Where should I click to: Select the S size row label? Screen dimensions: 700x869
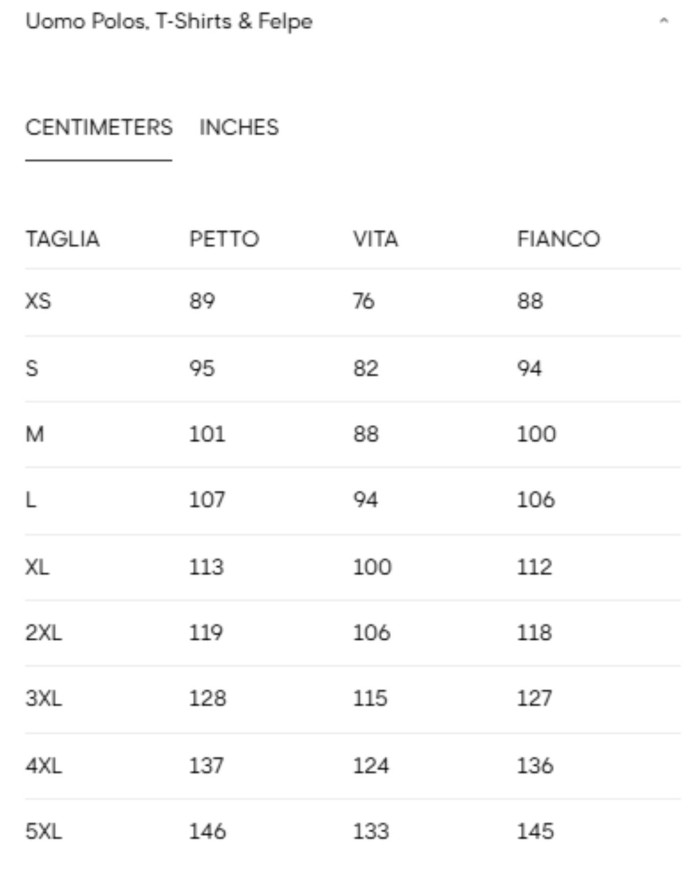[x=32, y=368]
